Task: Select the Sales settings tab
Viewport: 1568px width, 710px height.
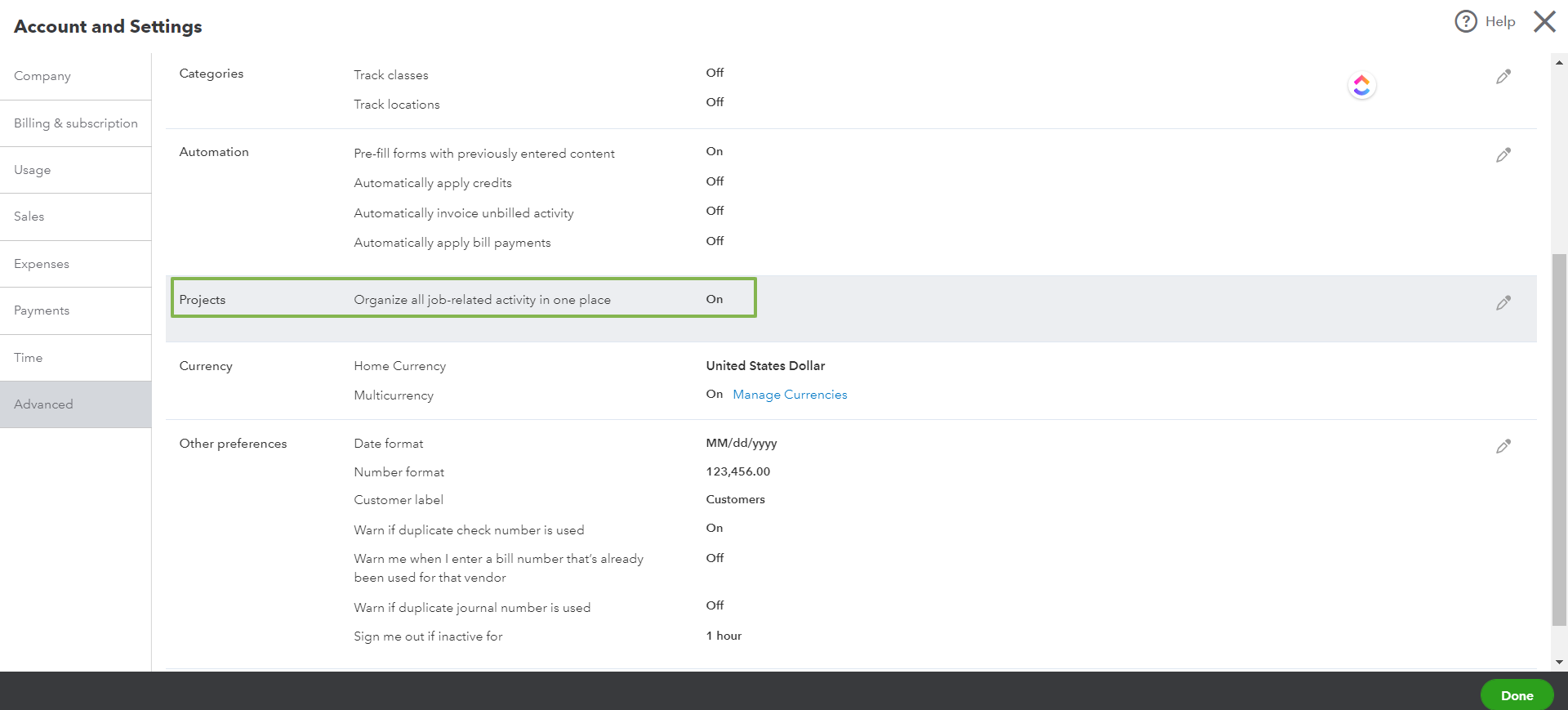Action: click(x=29, y=217)
